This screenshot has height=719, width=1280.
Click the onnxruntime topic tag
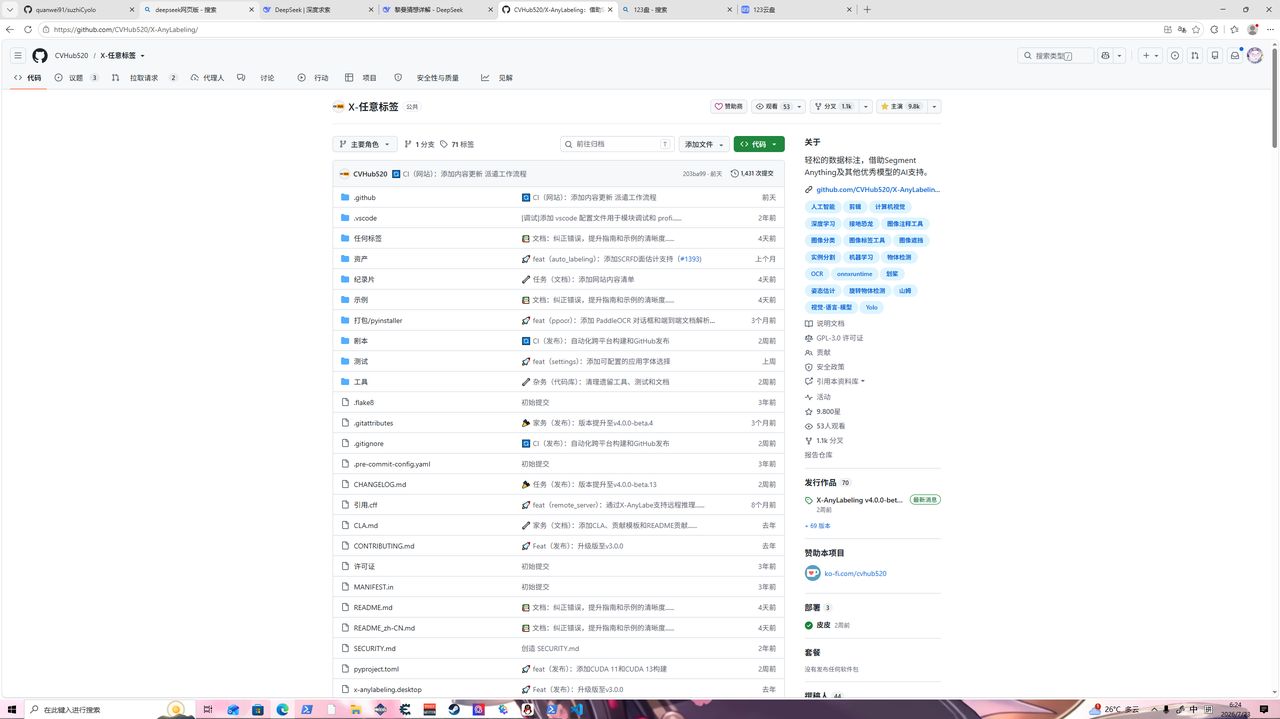855,274
